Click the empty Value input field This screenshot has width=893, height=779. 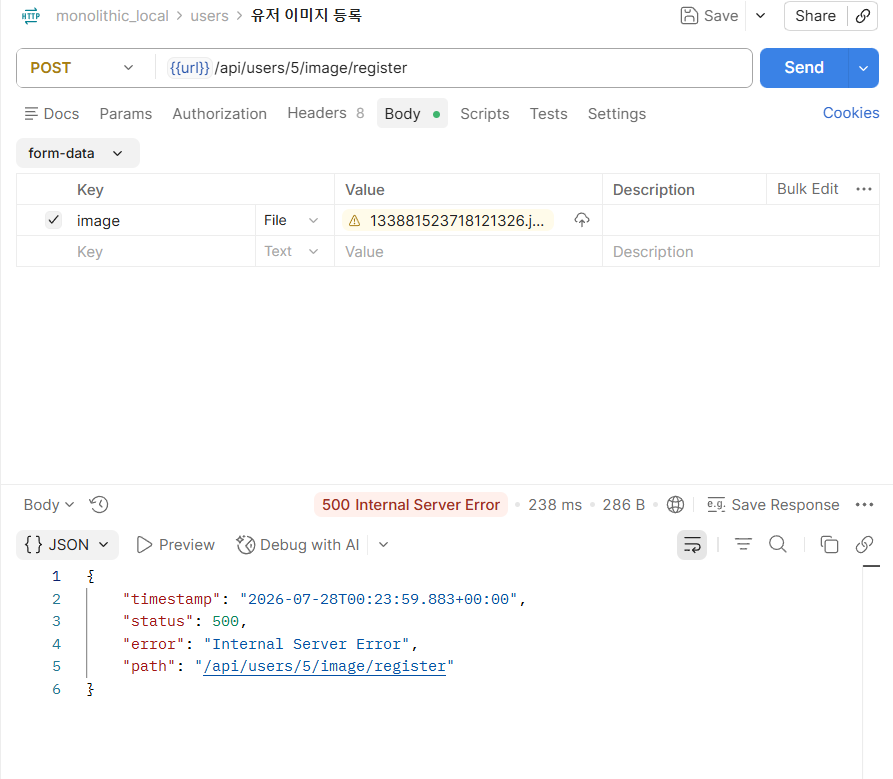click(x=468, y=251)
